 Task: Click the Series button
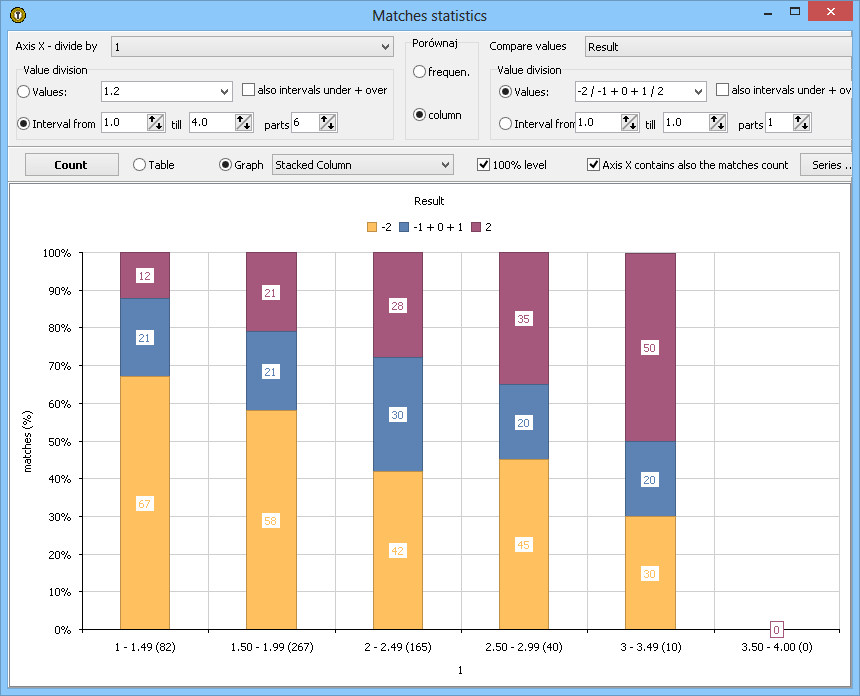(828, 165)
